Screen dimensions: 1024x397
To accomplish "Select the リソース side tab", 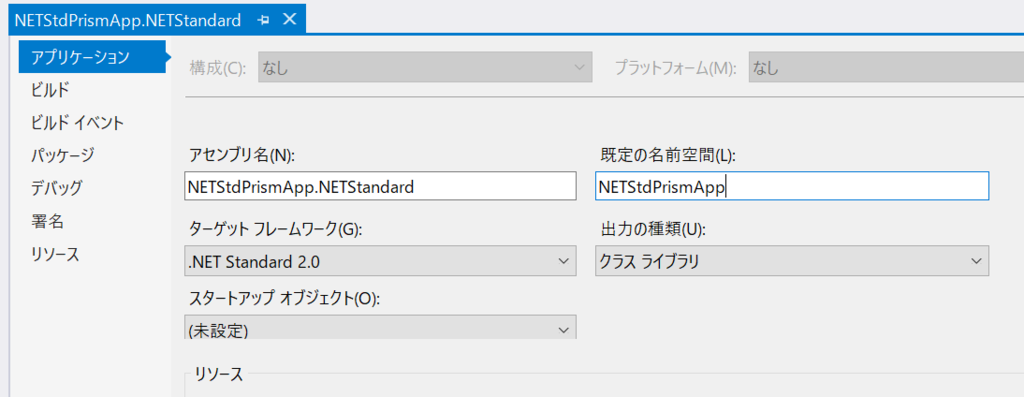I will click(55, 255).
